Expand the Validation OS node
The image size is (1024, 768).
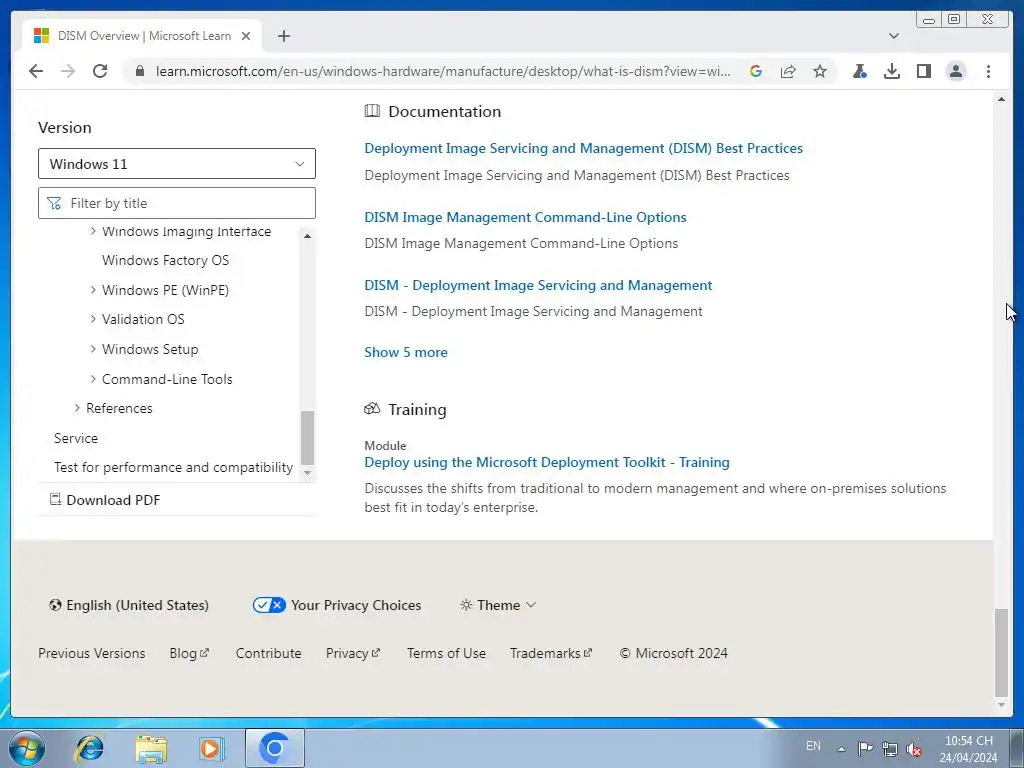(93, 319)
